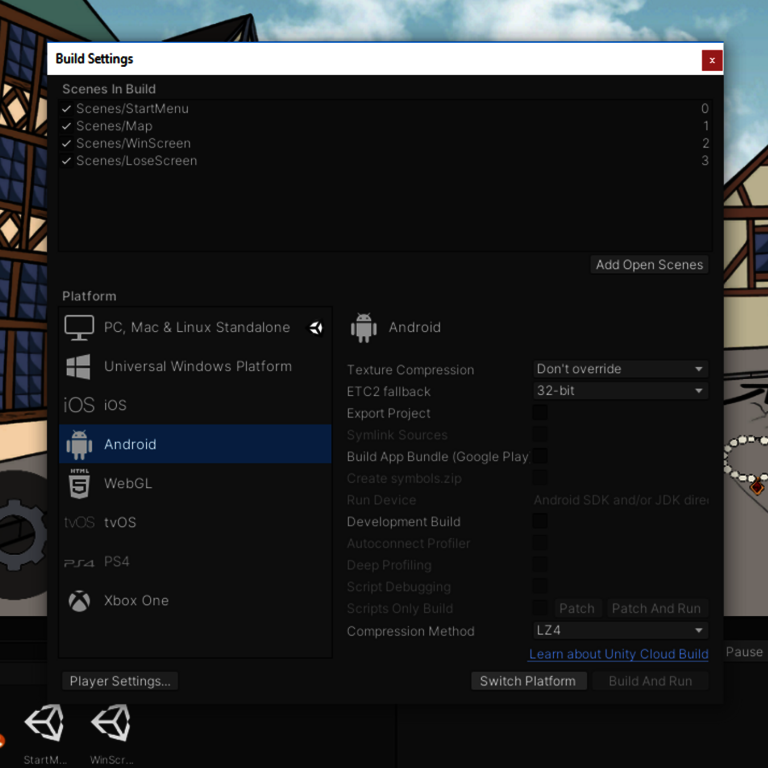Image resolution: width=768 pixels, height=768 pixels.
Task: Open the ETC2 fallback dropdown
Action: pos(620,390)
